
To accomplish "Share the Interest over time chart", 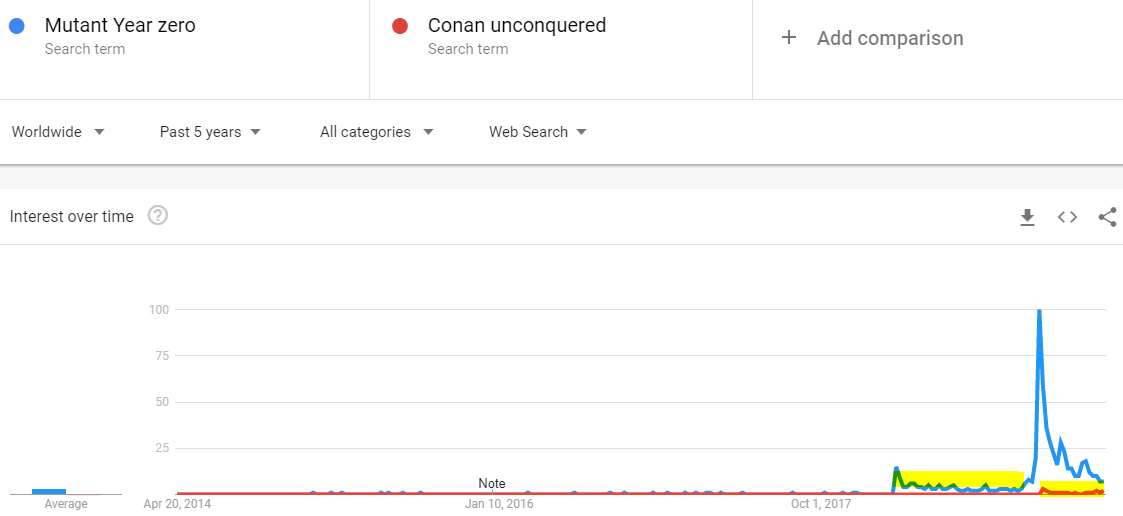I will click(x=1107, y=217).
